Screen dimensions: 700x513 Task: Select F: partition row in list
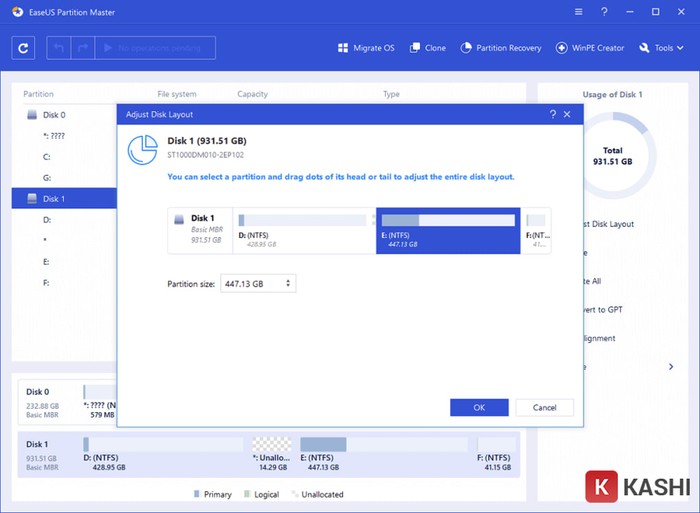coord(64,283)
